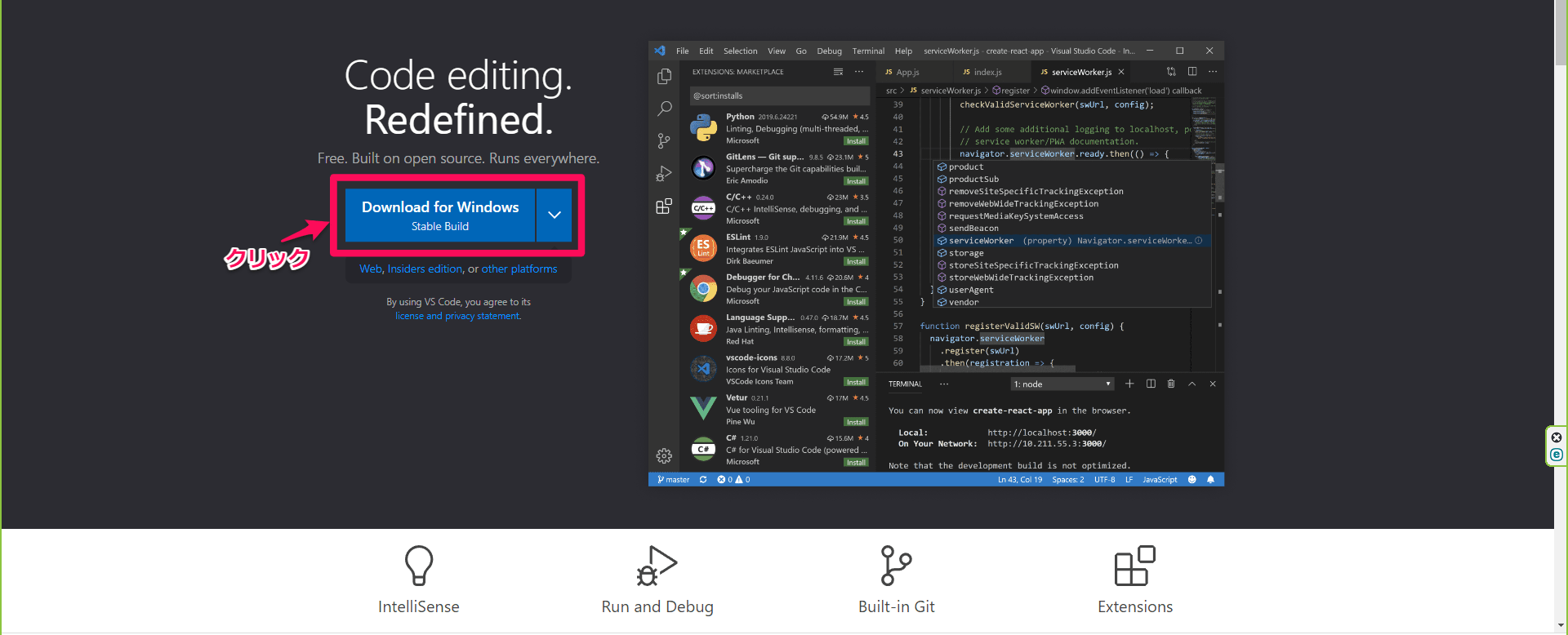This screenshot has width=1568, height=635.
Task: Click the Source Control icon in the activity bar
Action: coord(664,141)
